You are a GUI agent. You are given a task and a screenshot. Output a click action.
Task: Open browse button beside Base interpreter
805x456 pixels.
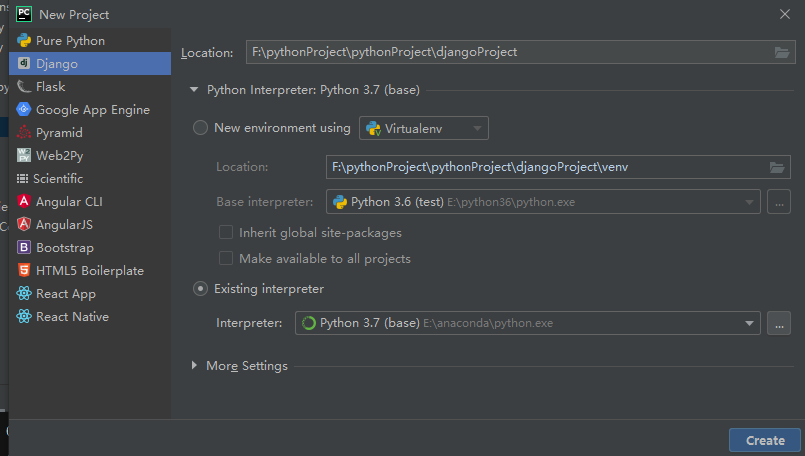point(779,202)
